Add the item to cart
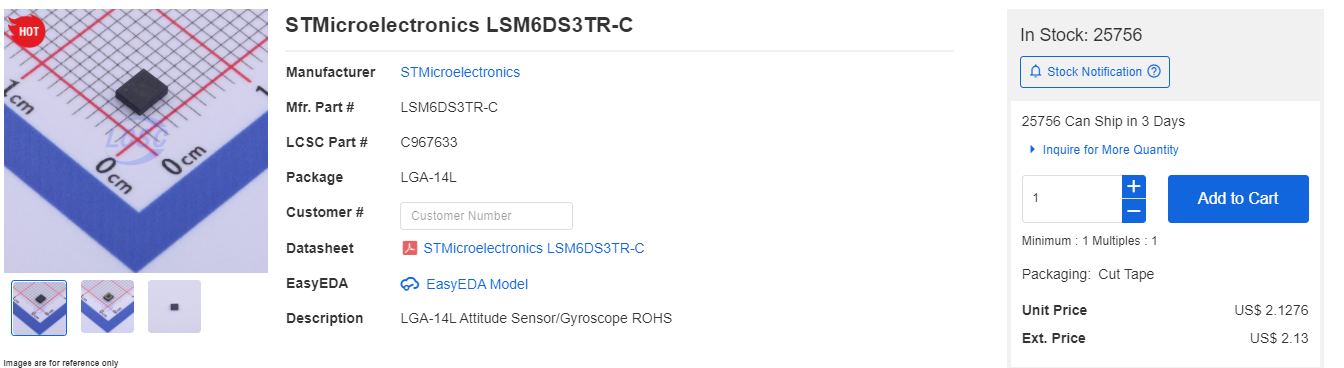 (1238, 199)
